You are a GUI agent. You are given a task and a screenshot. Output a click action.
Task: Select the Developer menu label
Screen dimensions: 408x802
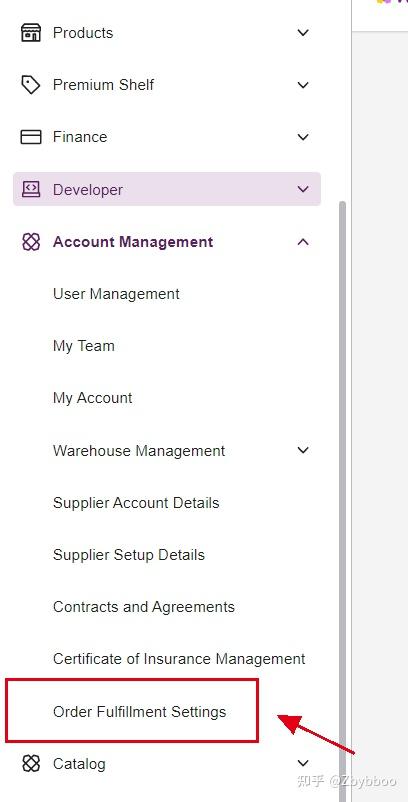click(x=87, y=189)
